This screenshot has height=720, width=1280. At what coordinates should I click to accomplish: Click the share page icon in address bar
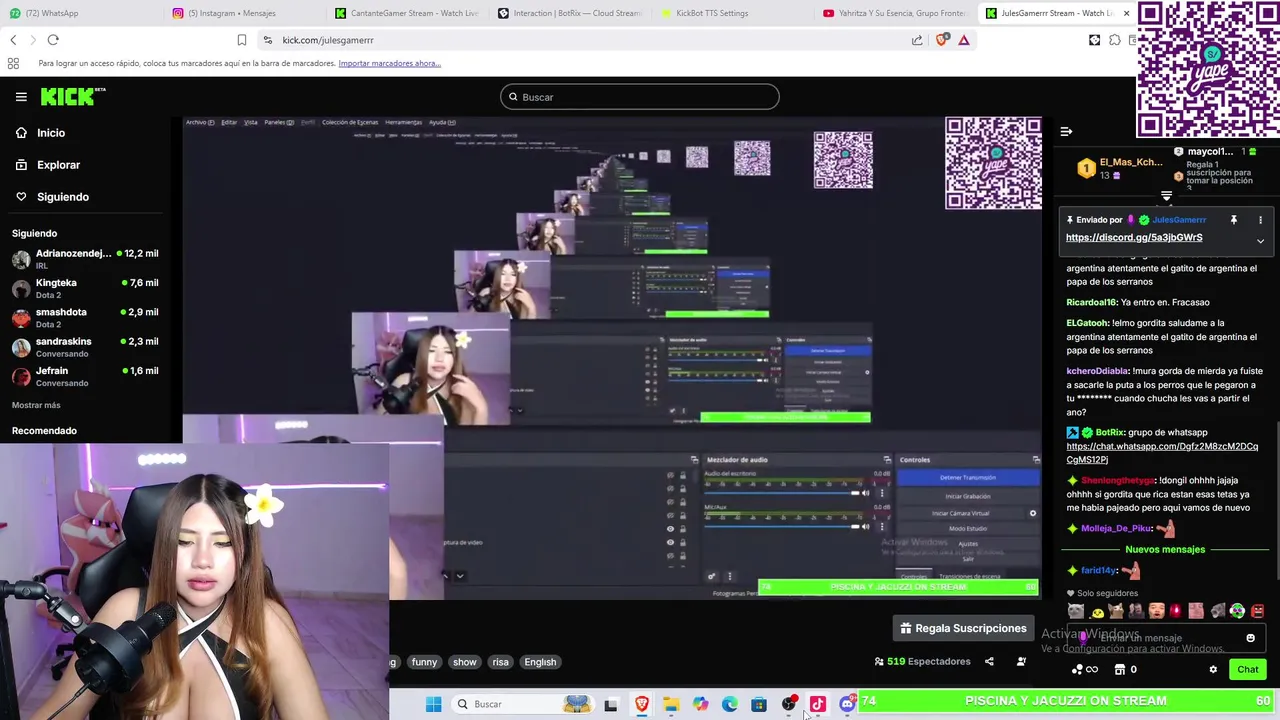917,40
